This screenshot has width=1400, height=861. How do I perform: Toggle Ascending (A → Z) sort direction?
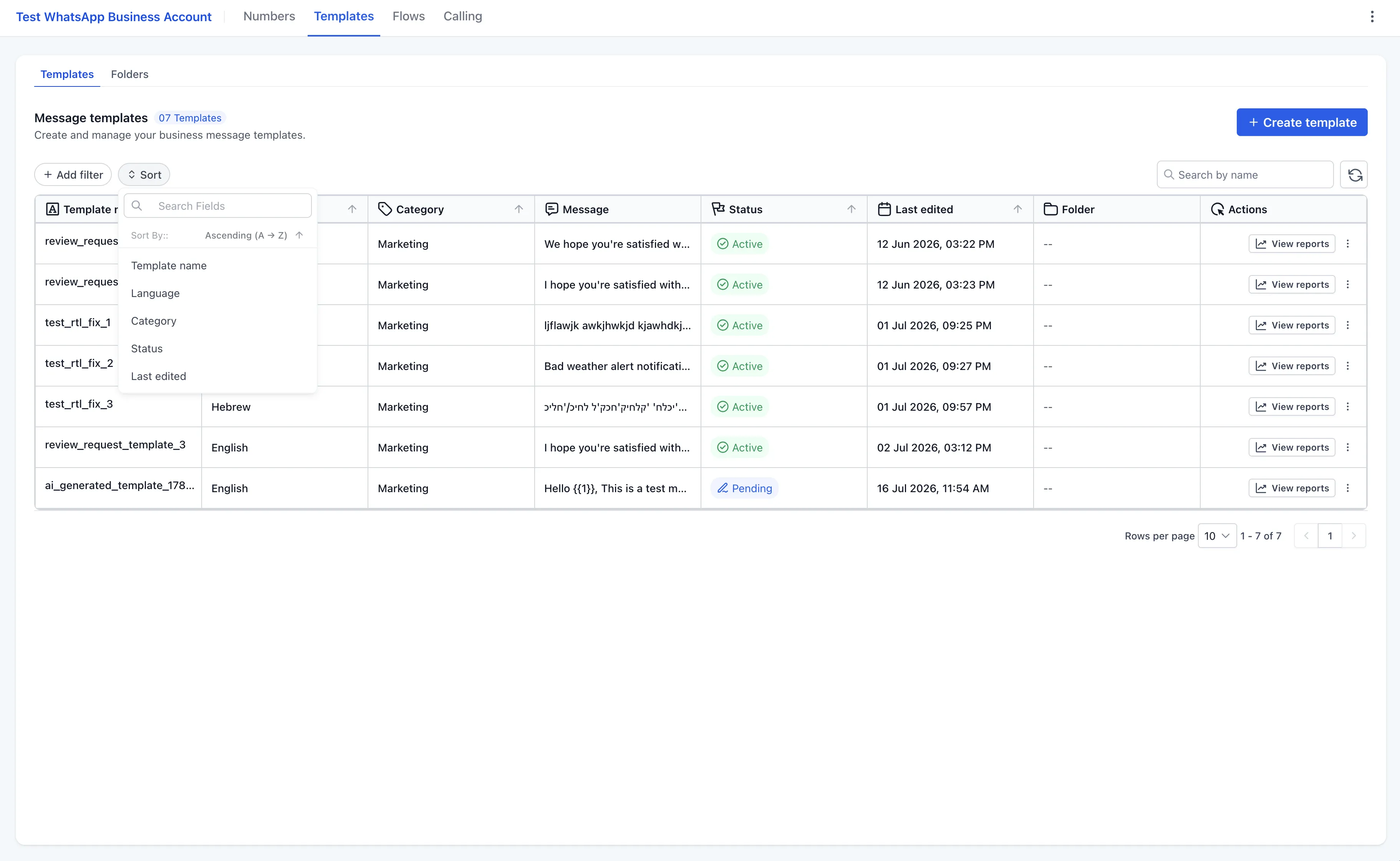coord(254,235)
